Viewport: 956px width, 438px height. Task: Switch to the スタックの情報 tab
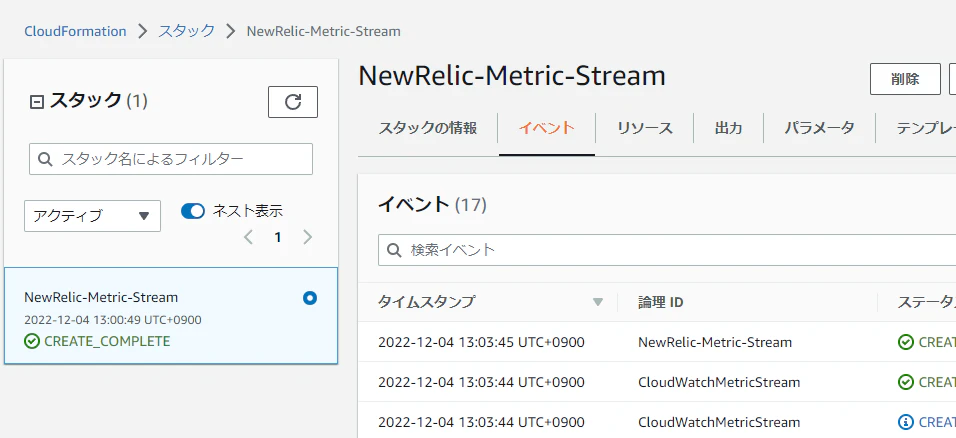click(x=428, y=128)
